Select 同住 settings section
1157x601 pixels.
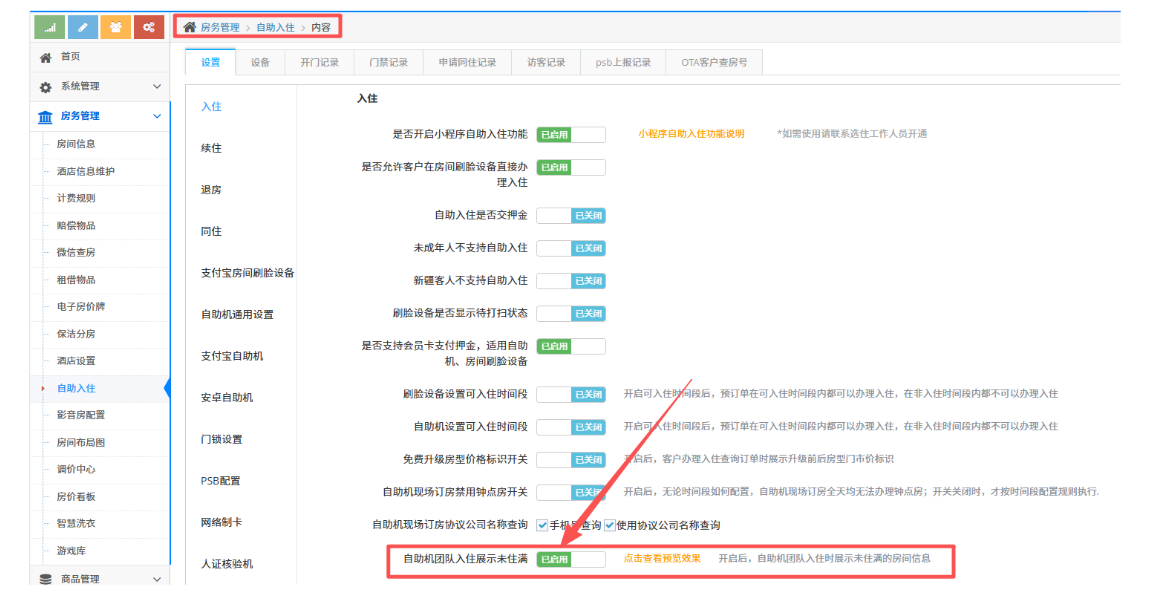(211, 232)
